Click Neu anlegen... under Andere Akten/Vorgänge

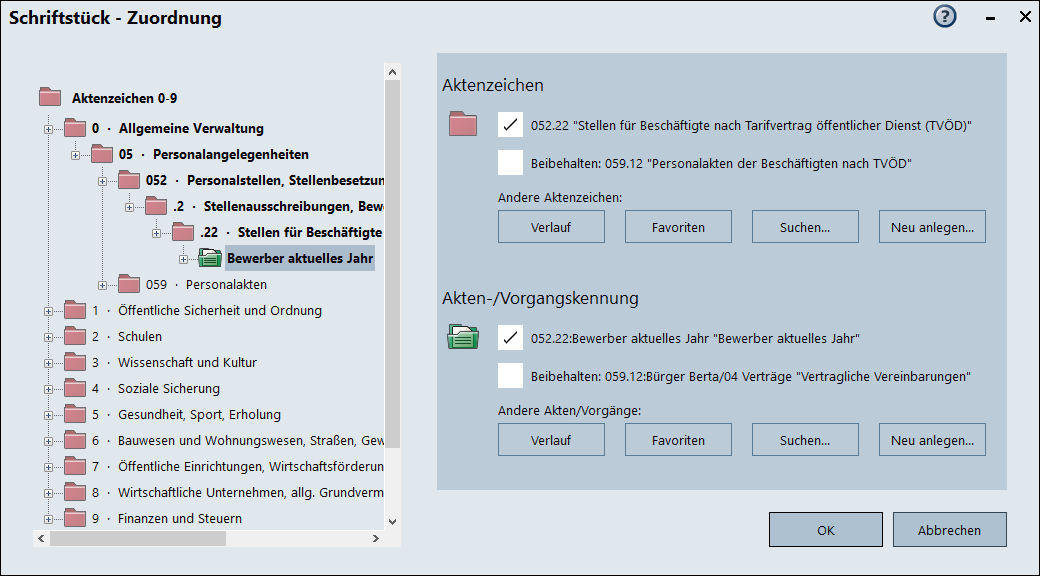(x=932, y=440)
